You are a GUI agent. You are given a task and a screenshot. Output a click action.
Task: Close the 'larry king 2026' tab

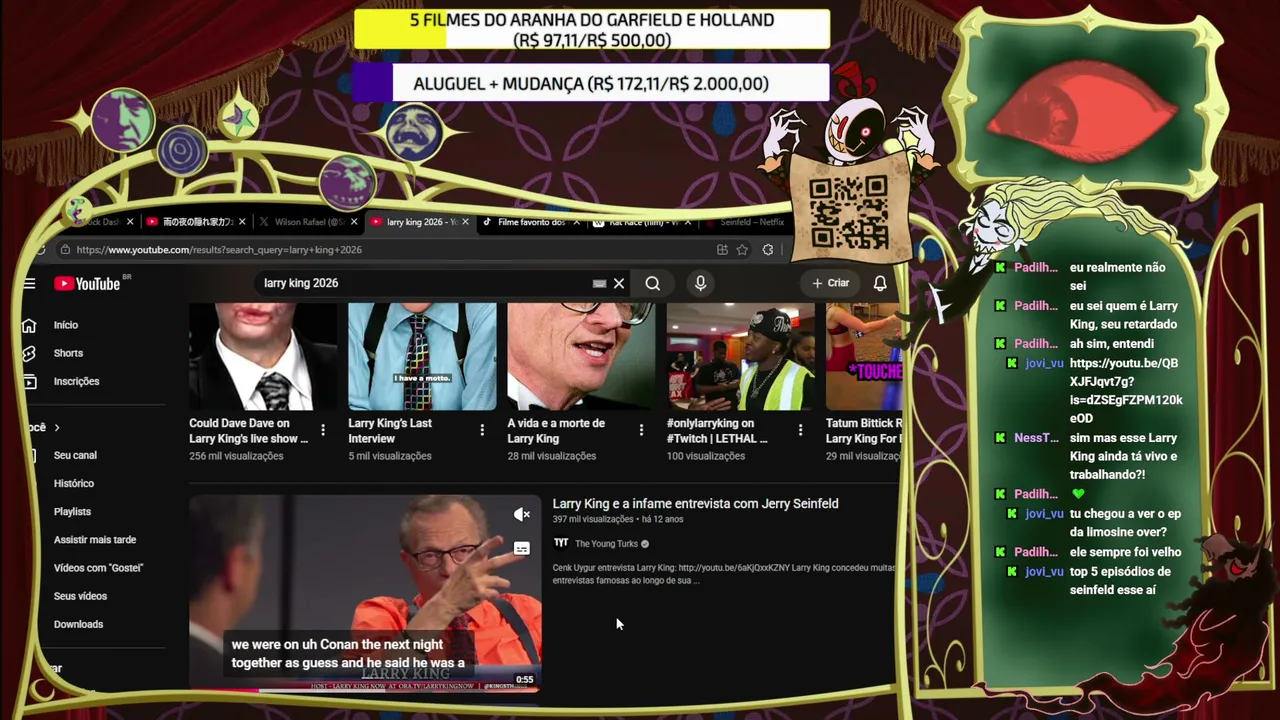coord(465,222)
